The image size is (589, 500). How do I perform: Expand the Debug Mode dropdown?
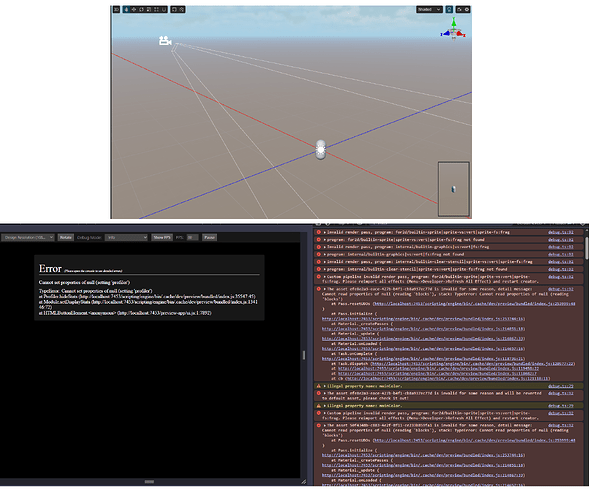coord(126,237)
